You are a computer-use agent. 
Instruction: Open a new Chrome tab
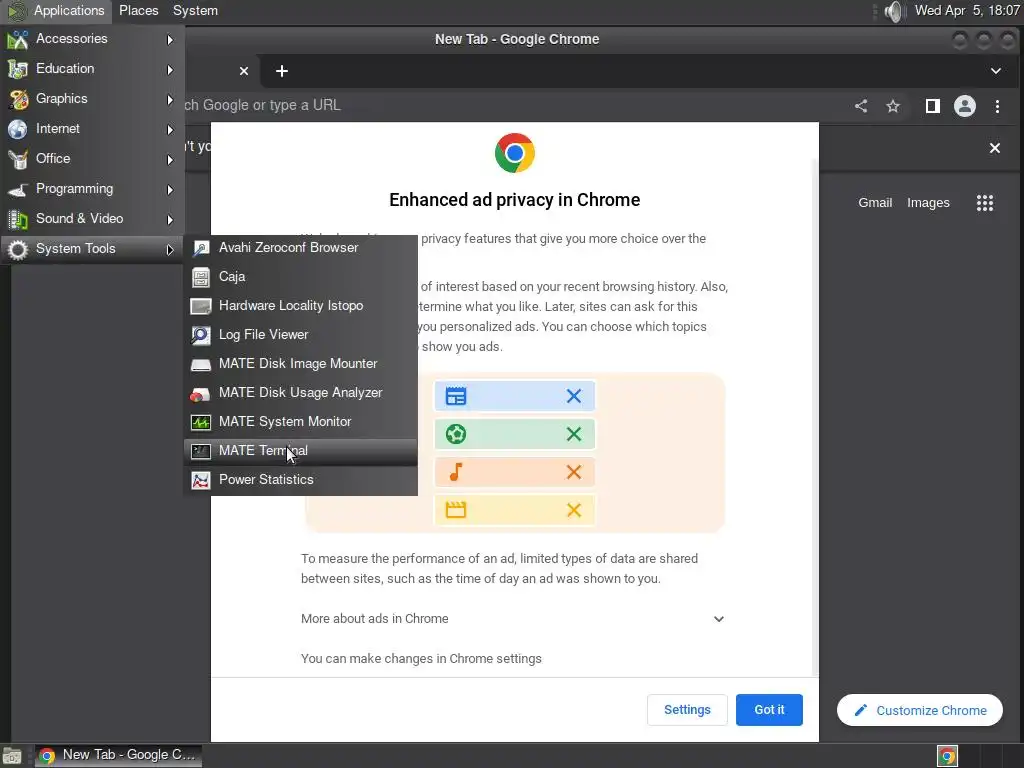tap(281, 71)
